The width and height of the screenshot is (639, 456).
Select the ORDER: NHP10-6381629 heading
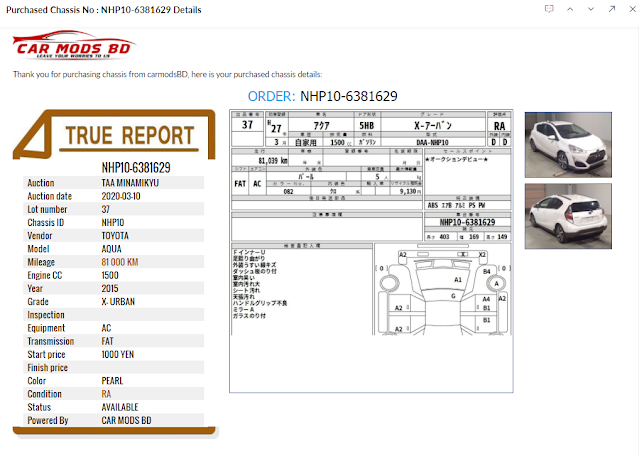pyautogui.click(x=322, y=96)
